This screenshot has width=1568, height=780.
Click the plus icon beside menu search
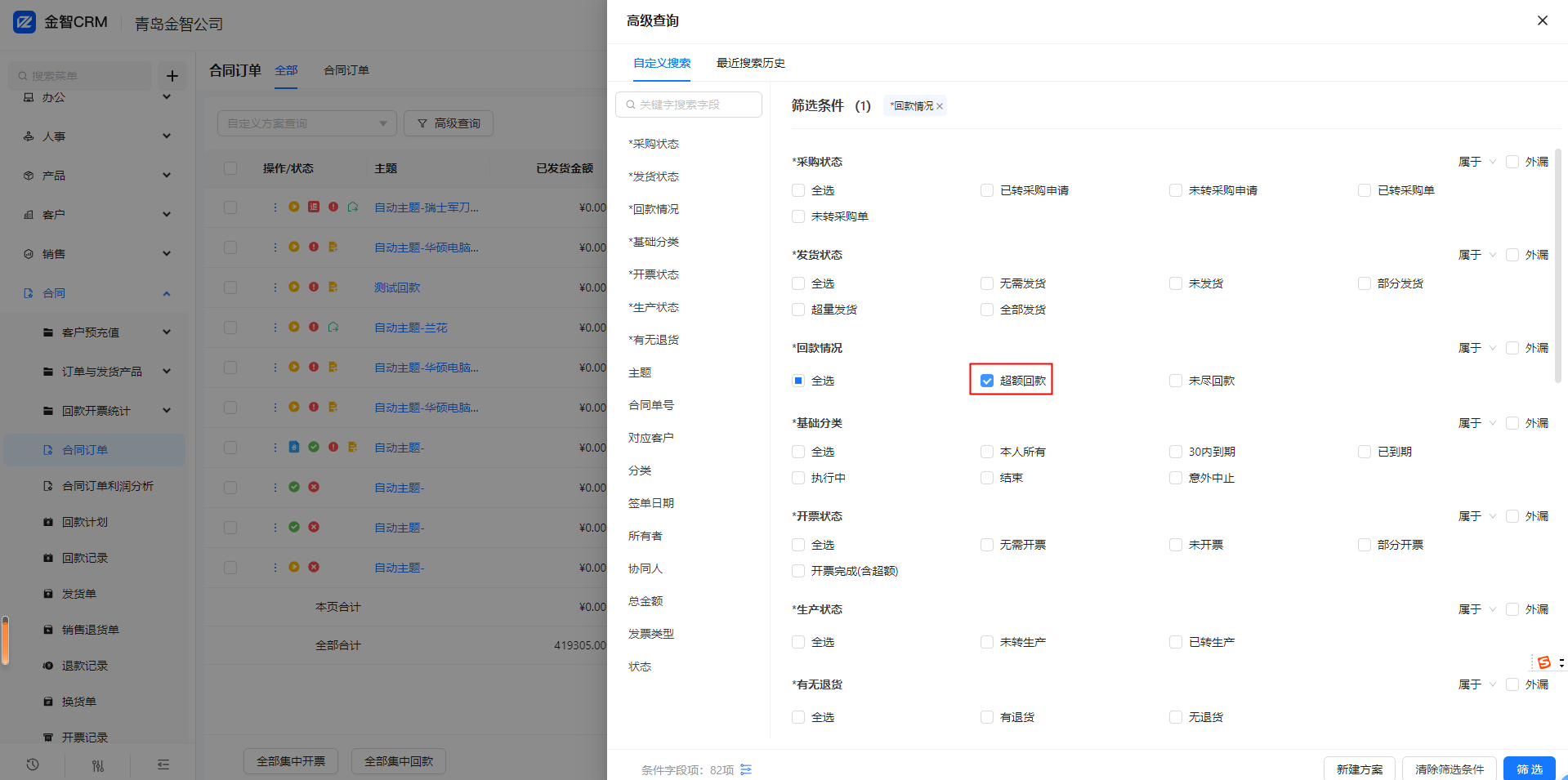[x=172, y=76]
